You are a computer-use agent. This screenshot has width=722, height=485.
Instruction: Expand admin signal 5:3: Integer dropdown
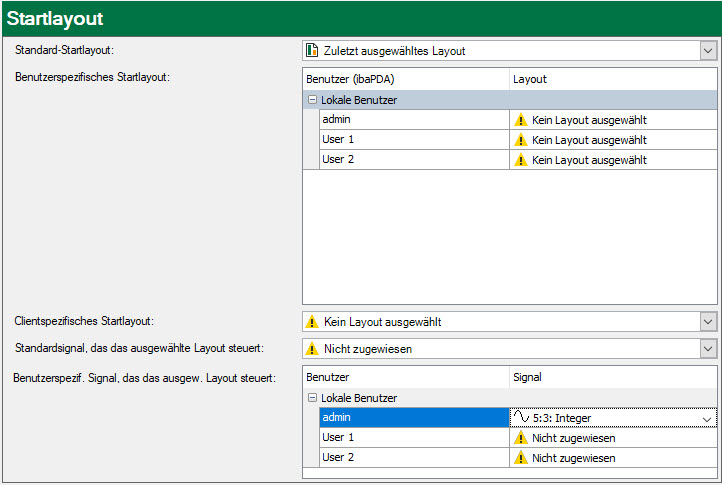(708, 418)
